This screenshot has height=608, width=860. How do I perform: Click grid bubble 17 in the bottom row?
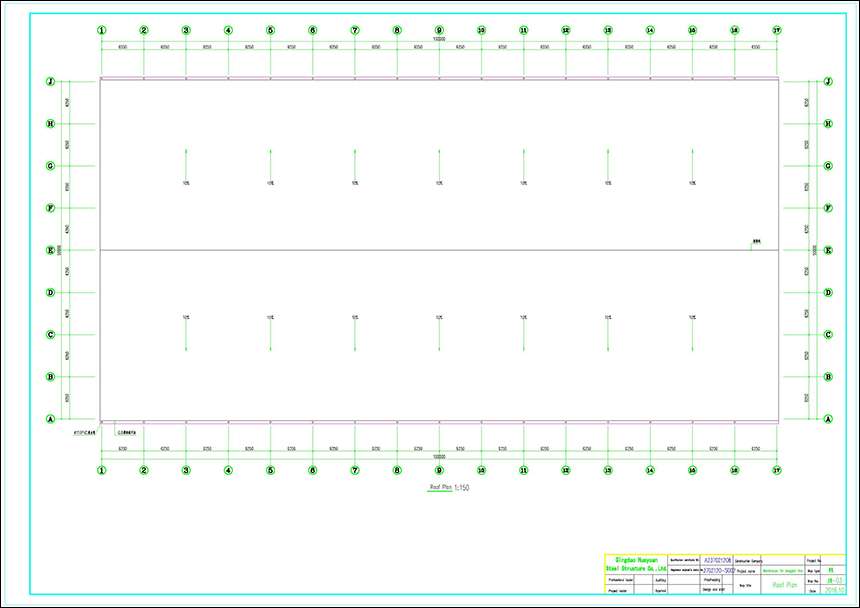pyautogui.click(x=777, y=469)
